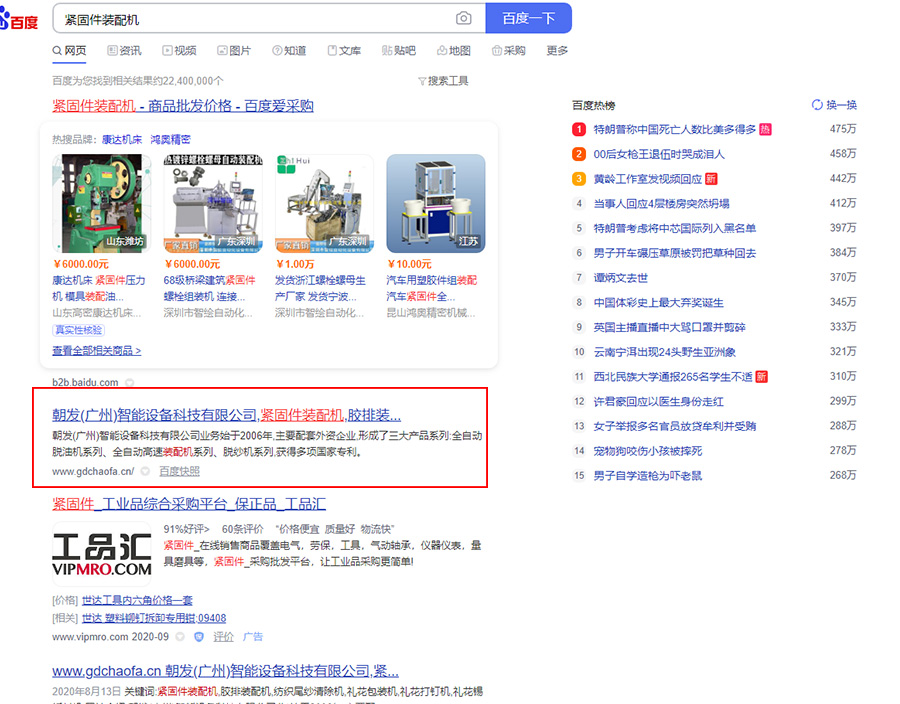Open 百度快照 cached page link
Viewport: 900px width, 704px height.
tap(180, 471)
